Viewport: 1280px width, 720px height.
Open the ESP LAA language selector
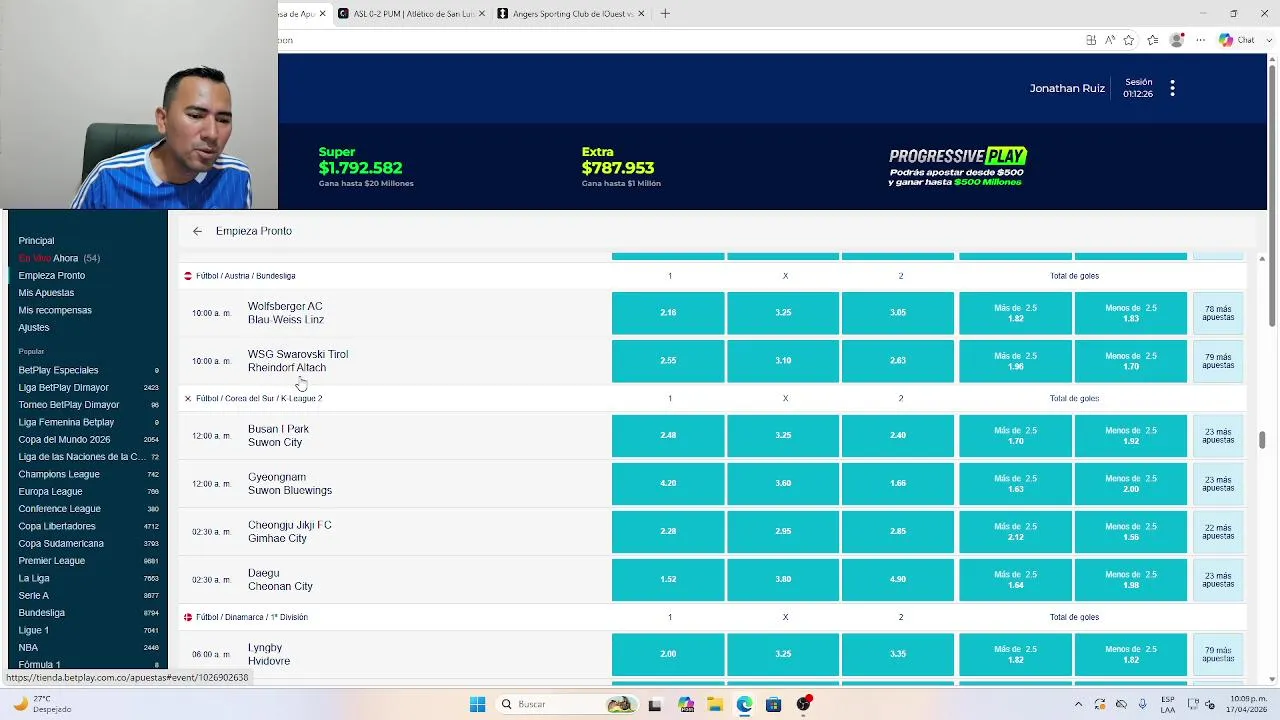[1167, 704]
